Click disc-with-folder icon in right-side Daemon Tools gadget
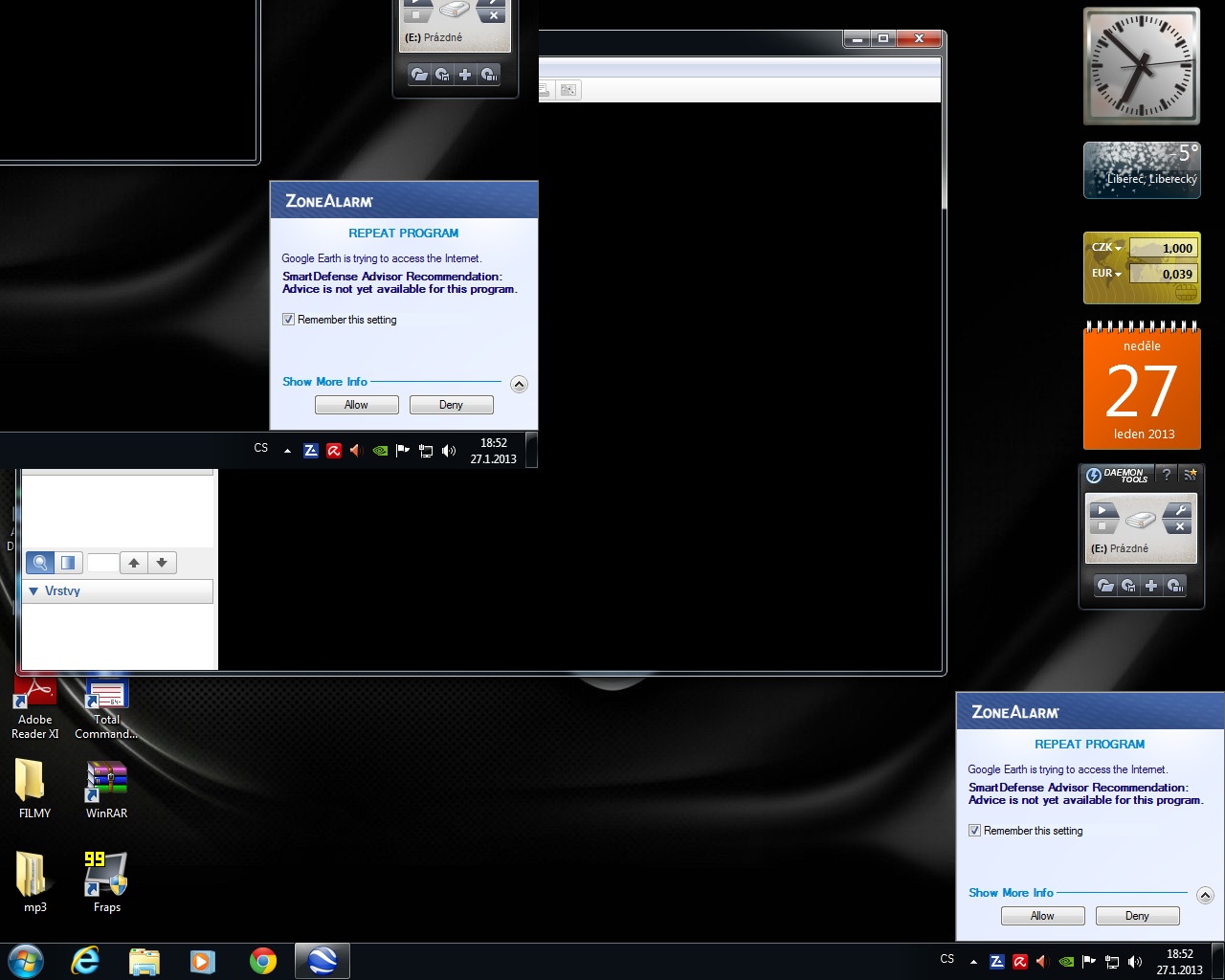Screen dimensions: 1225x980 [1105, 586]
